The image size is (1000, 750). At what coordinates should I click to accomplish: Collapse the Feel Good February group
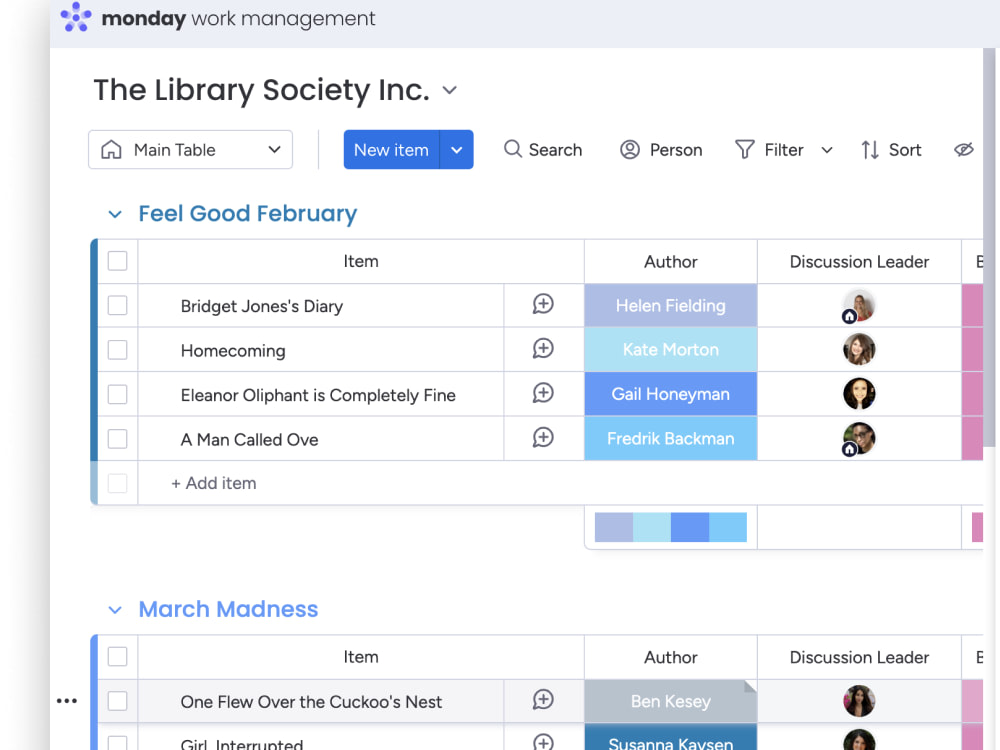(115, 214)
